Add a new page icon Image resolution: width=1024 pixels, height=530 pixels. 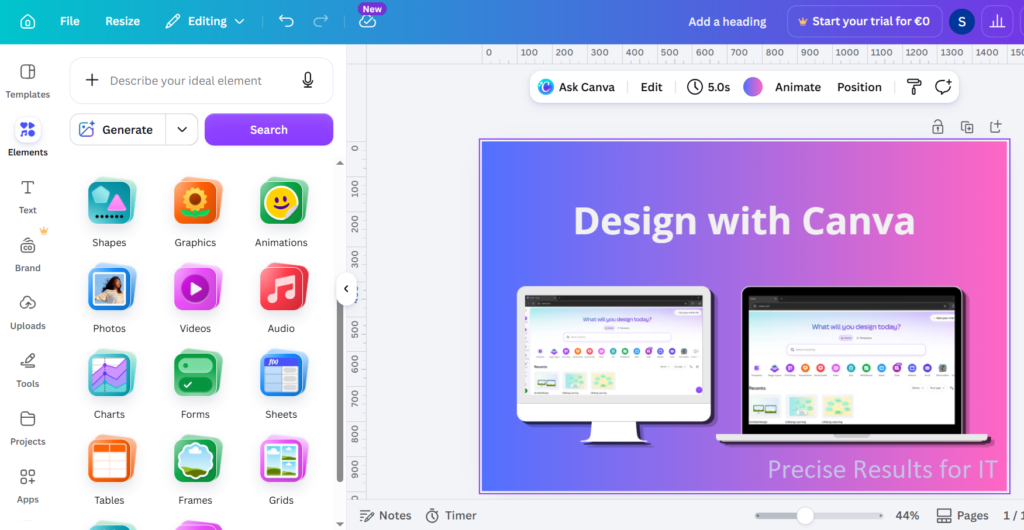(995, 126)
